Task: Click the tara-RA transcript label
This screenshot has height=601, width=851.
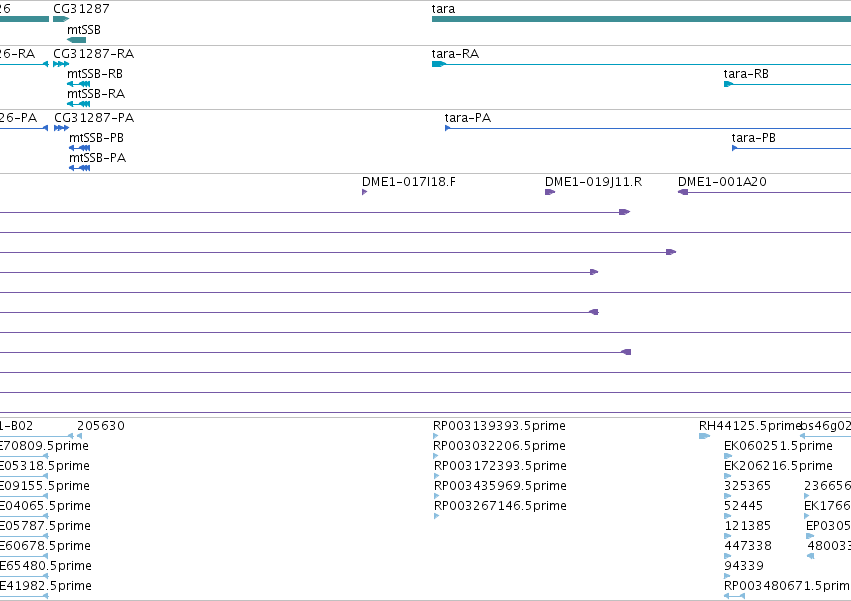Action: click(x=455, y=54)
